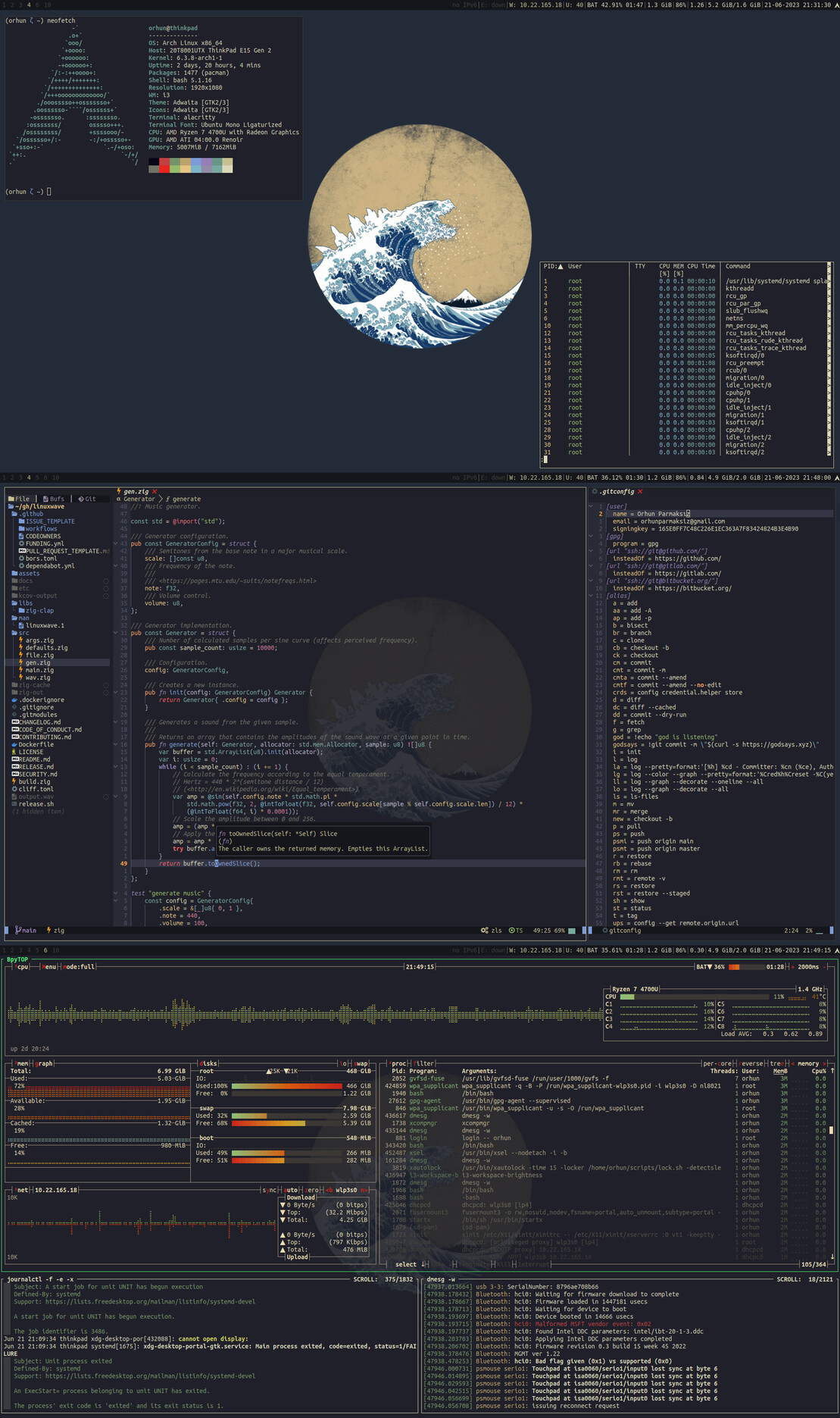Expand the kcov-output folder
Viewport: 840px width, 1418px height.
click(34, 596)
